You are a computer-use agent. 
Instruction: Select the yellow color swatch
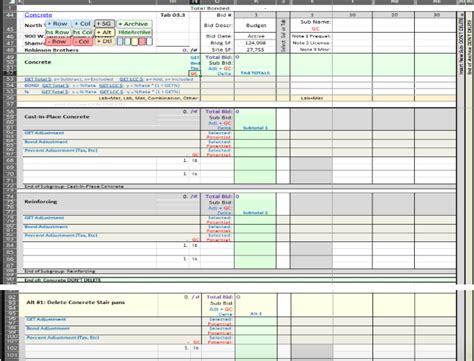pos(134,42)
